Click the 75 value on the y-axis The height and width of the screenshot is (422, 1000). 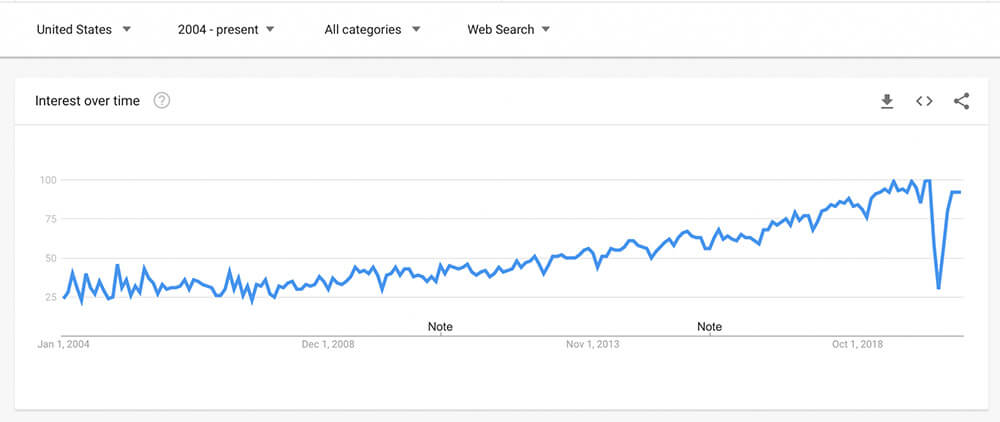52,219
